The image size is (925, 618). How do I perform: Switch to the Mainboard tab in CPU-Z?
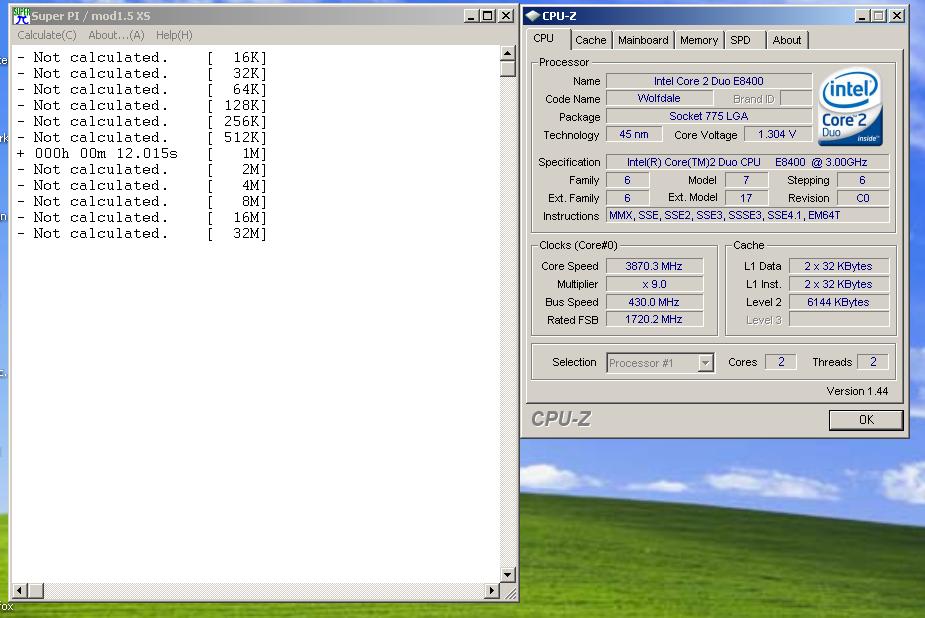click(643, 40)
